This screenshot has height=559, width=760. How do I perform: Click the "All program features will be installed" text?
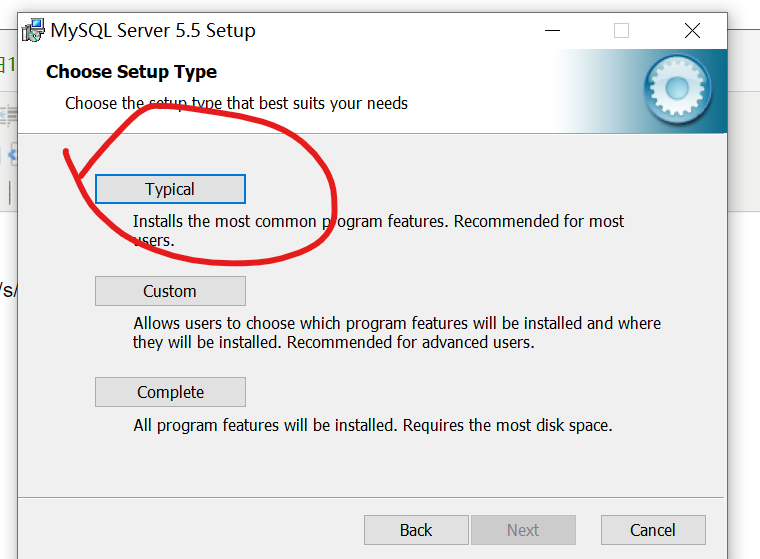pos(372,425)
